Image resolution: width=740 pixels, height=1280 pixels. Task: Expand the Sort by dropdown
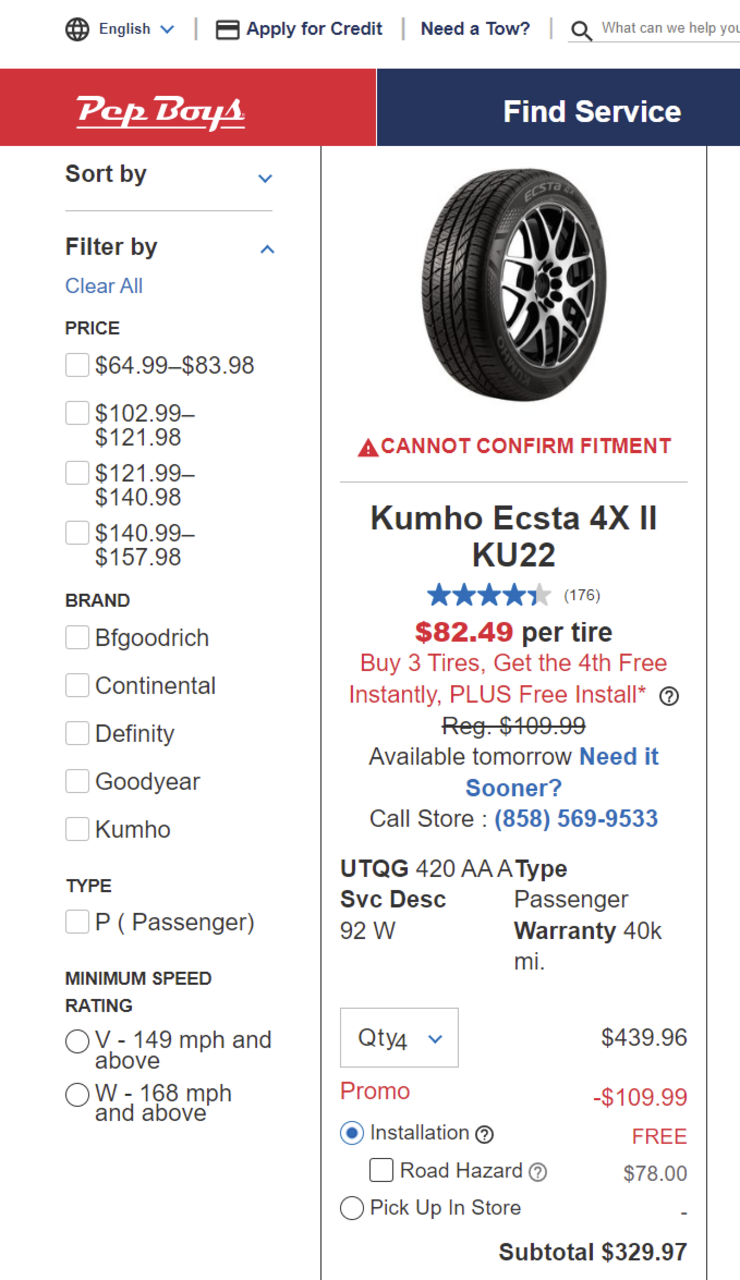(x=265, y=178)
